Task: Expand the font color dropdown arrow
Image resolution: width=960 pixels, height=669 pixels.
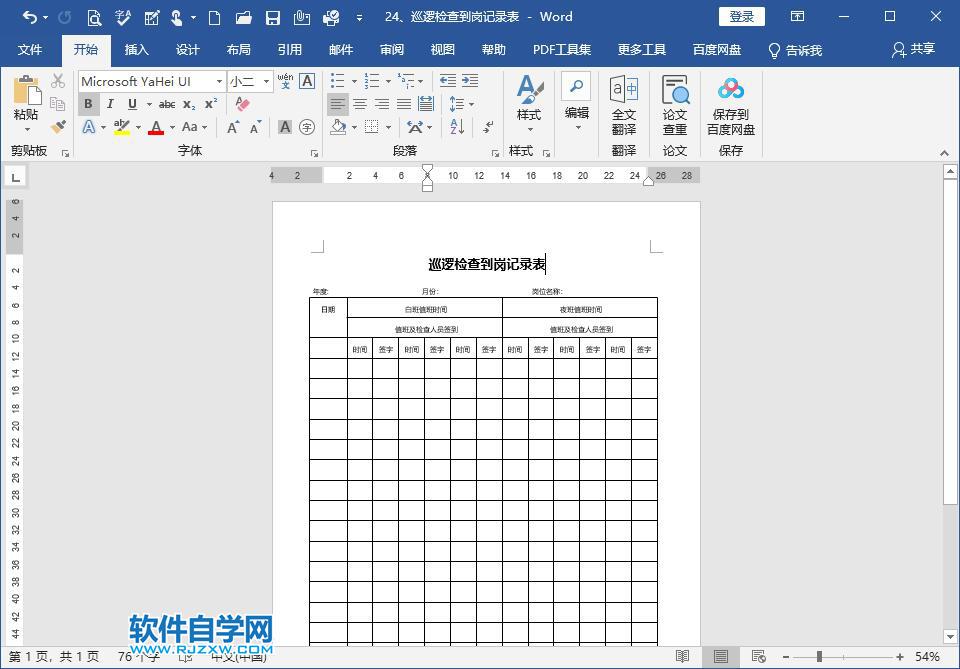Action: coord(170,127)
